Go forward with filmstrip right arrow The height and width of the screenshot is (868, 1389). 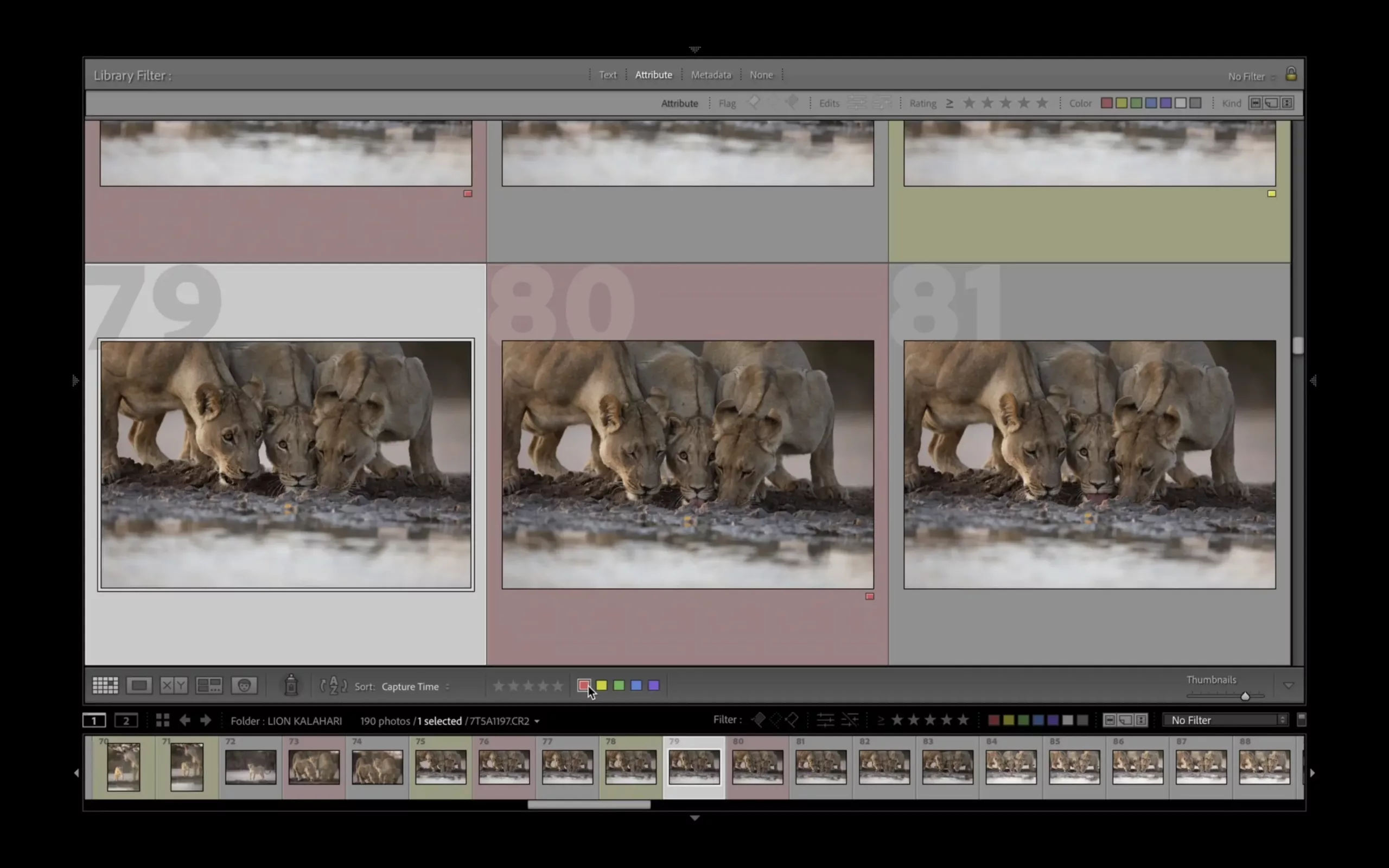tap(206, 720)
